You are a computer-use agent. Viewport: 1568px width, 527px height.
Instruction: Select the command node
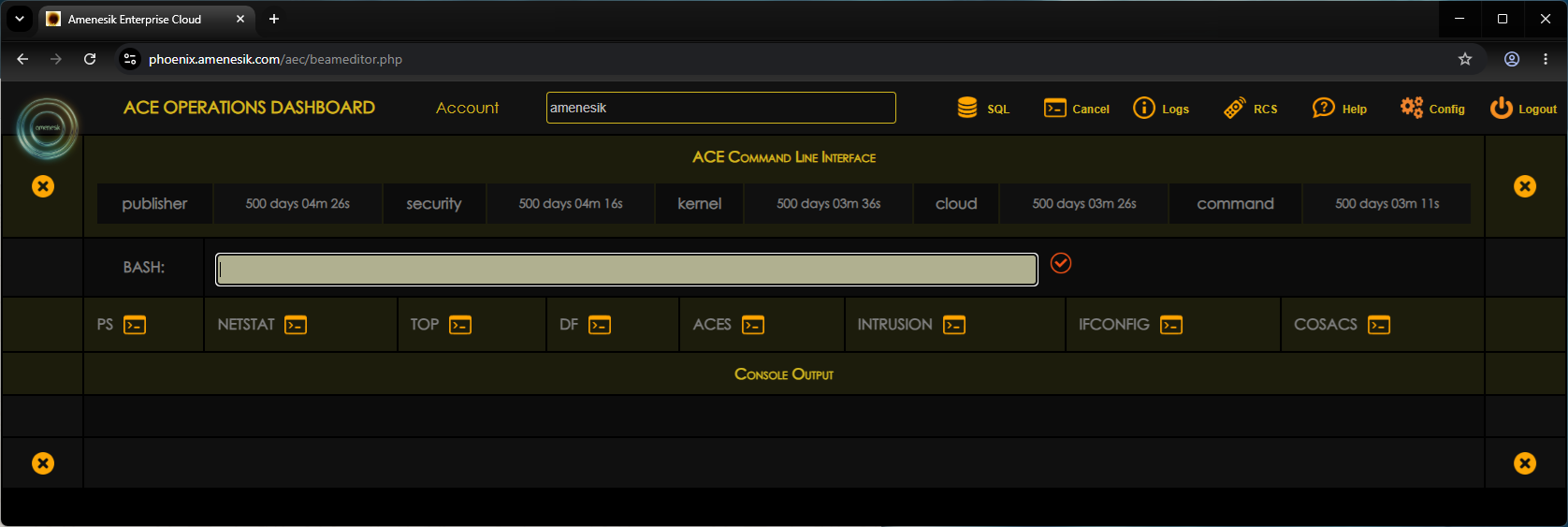pyautogui.click(x=1235, y=203)
